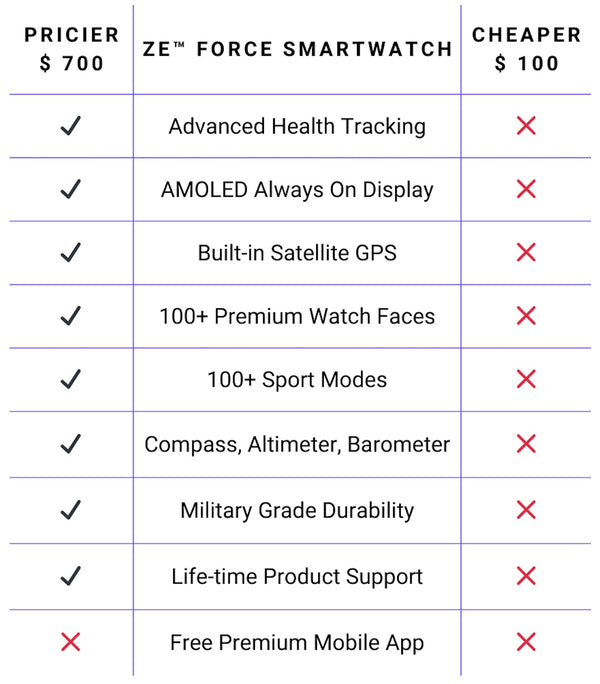Screen dimensions: 600x684
Task: Click the Cheaper red X for Advanced Health Tracking
Action: tap(526, 126)
